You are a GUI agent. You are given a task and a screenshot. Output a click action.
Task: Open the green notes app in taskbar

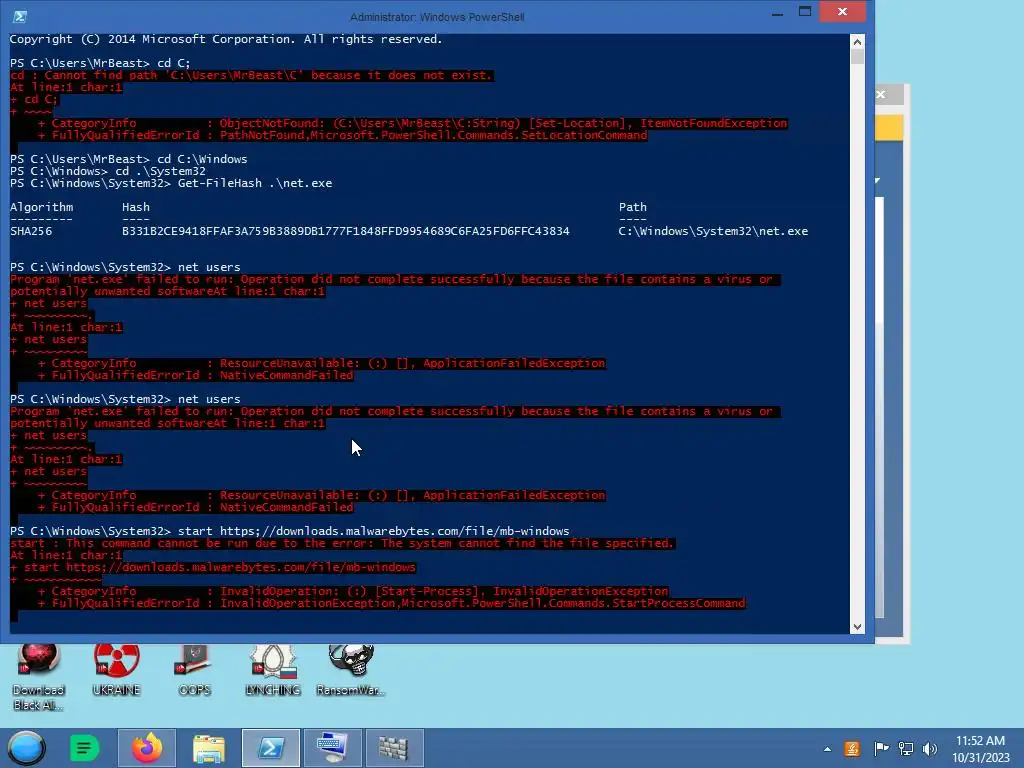tap(84, 748)
